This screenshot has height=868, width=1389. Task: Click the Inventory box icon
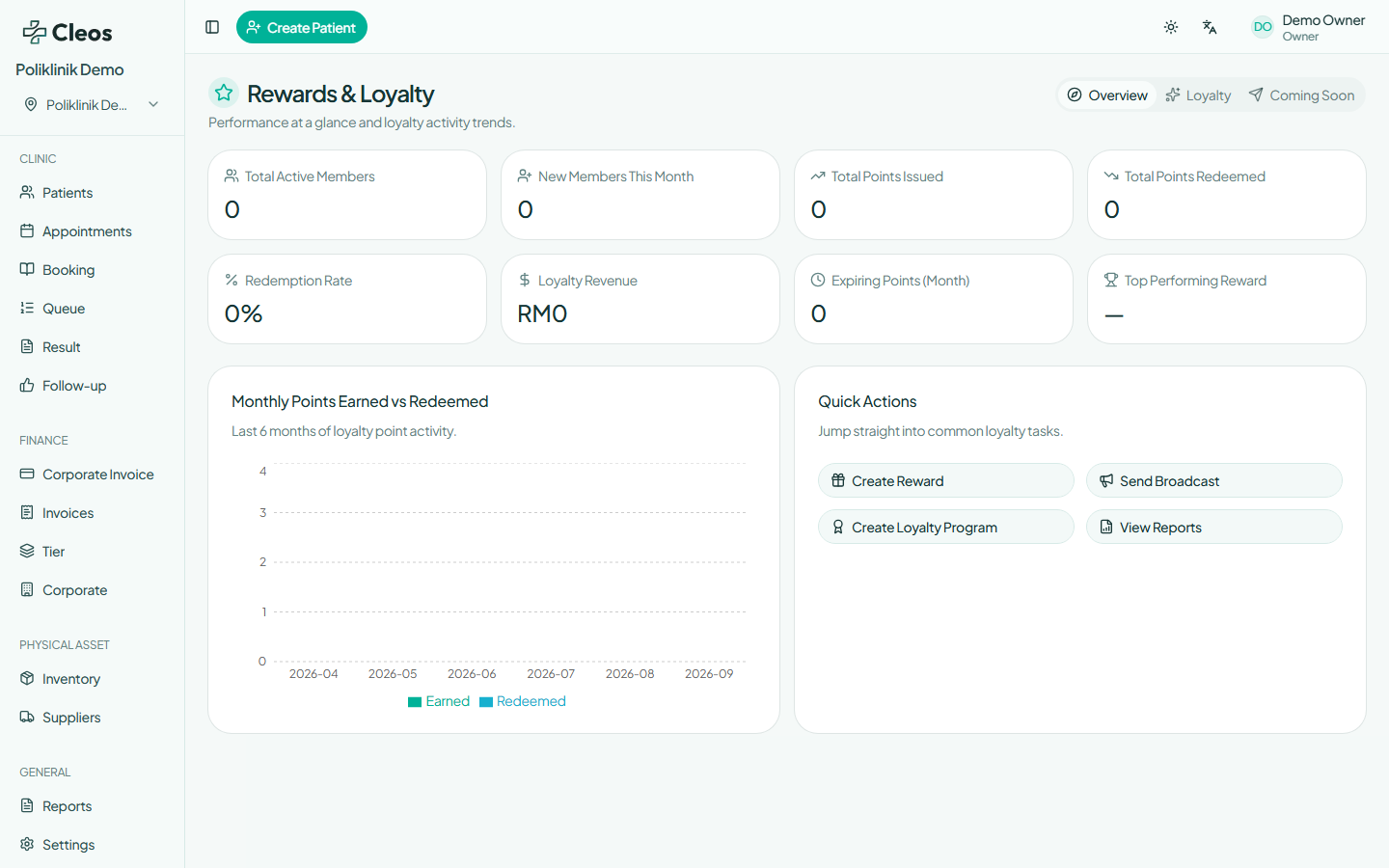[27, 679]
